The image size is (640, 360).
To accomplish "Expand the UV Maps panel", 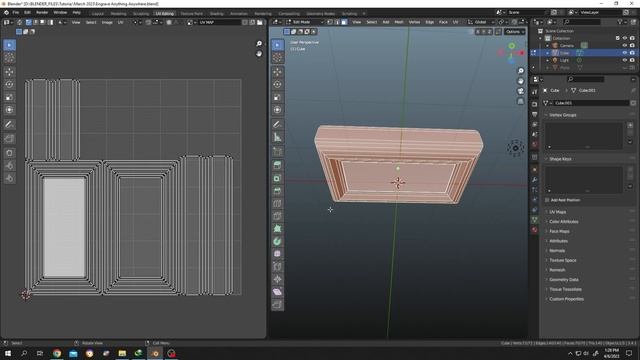I will [x=558, y=212].
